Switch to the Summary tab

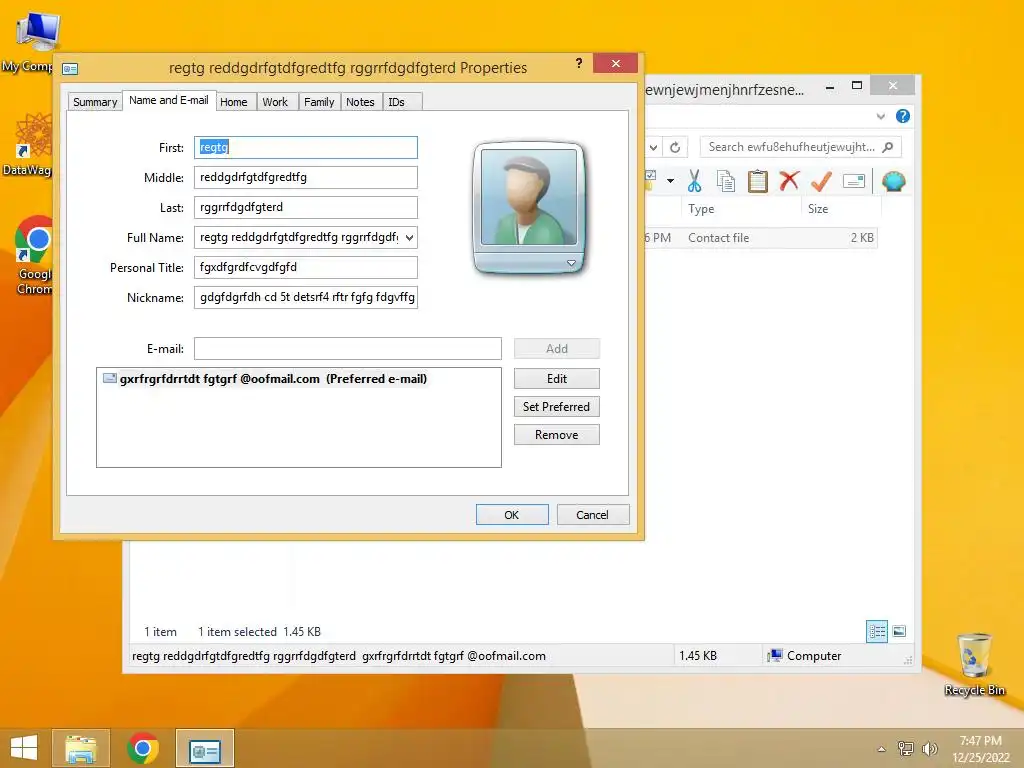coord(95,102)
